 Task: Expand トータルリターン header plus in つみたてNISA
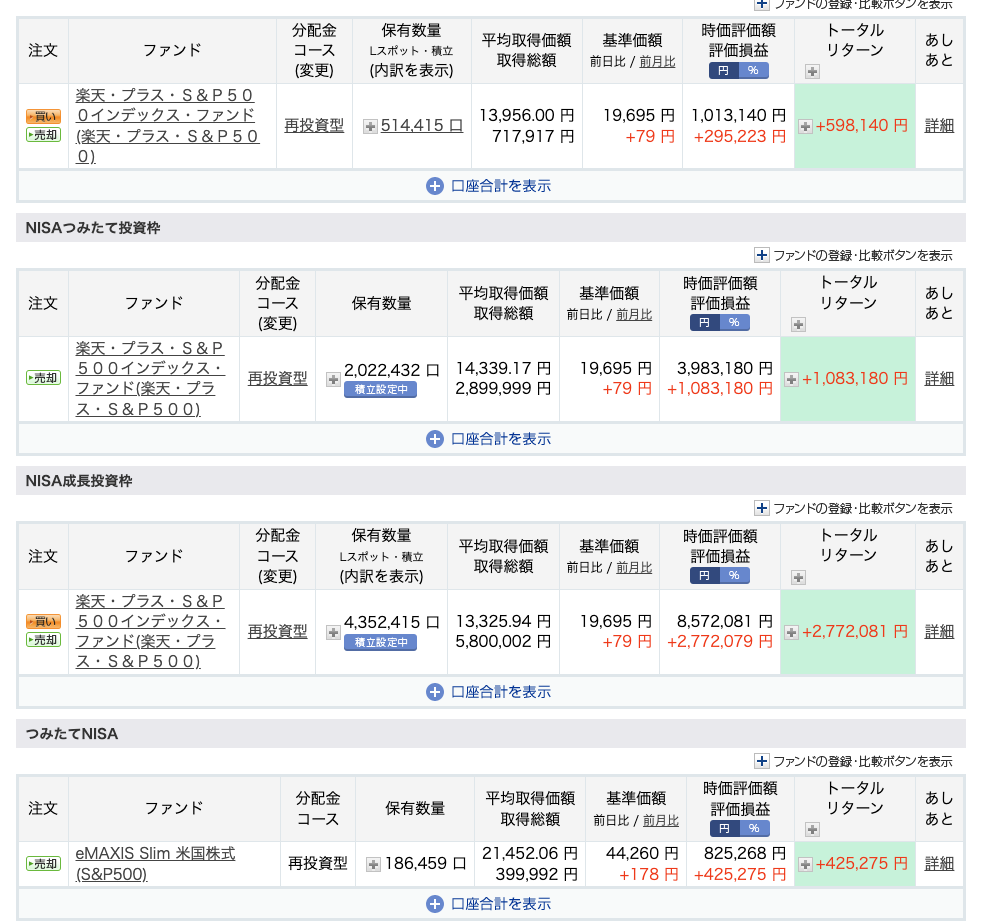click(813, 829)
